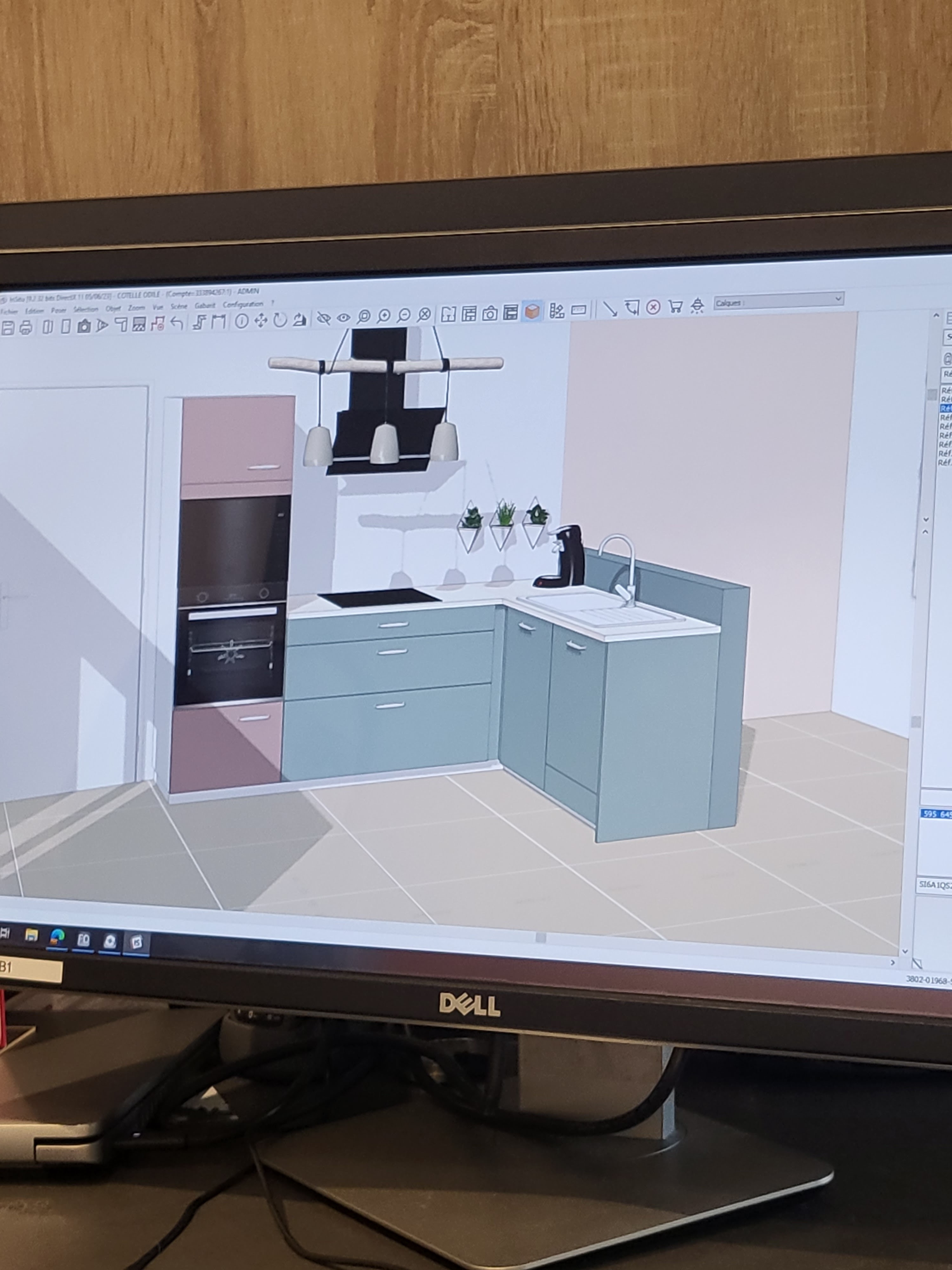This screenshot has width=952, height=1270.
Task: Toggle the orange 3D cube view
Action: (532, 312)
